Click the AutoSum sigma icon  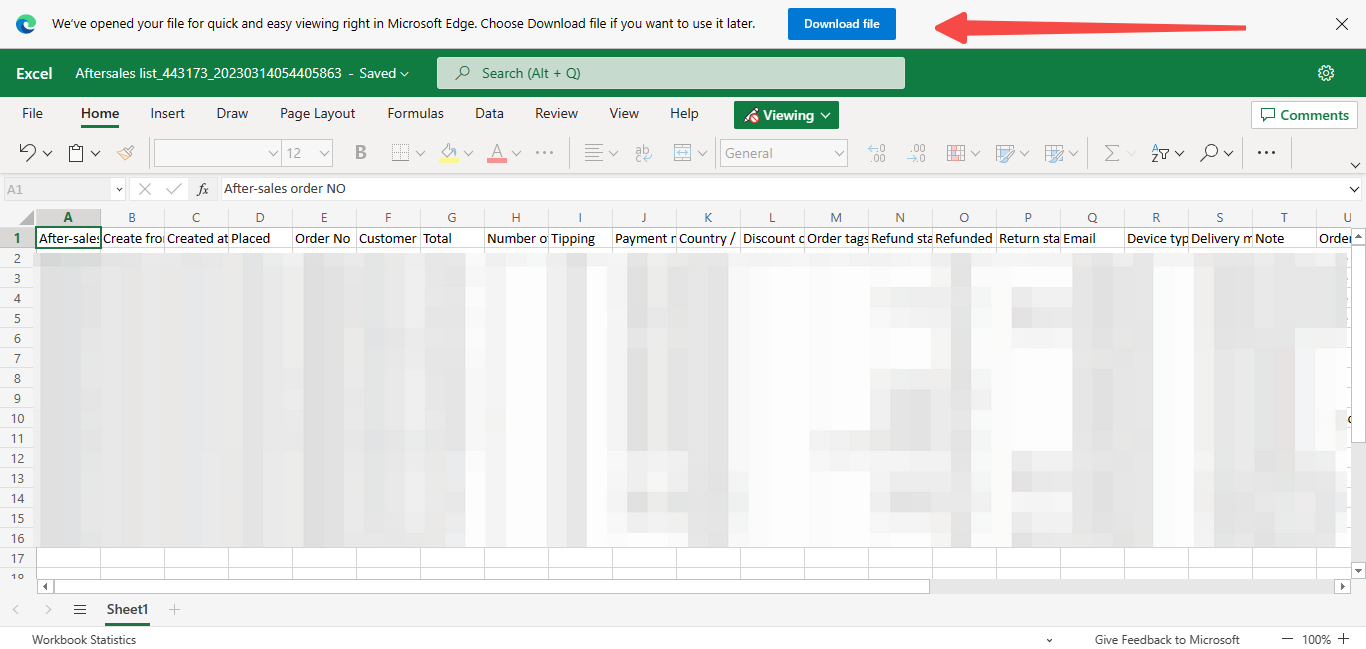click(x=1111, y=153)
